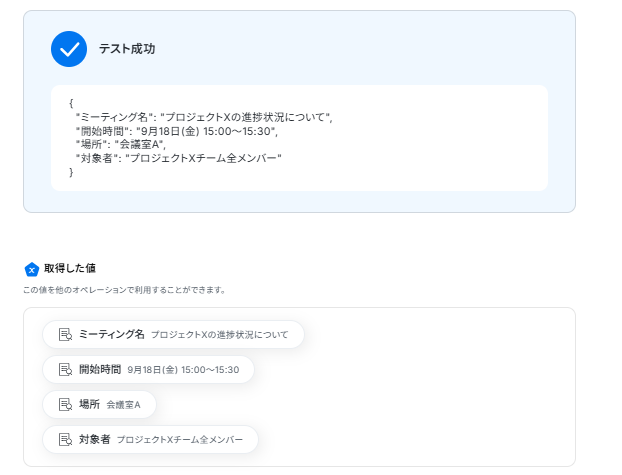
Task: Click the document icon in 対象者 chip
Action: [x=65, y=439]
